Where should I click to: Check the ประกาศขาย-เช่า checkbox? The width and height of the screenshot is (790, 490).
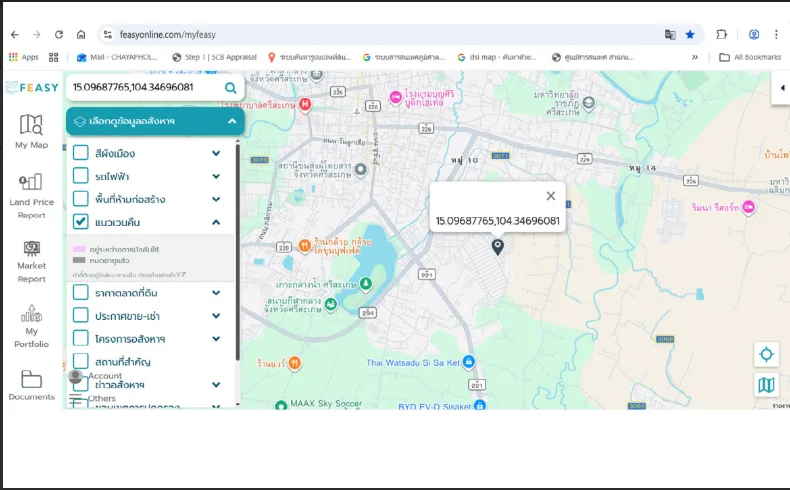(81, 315)
